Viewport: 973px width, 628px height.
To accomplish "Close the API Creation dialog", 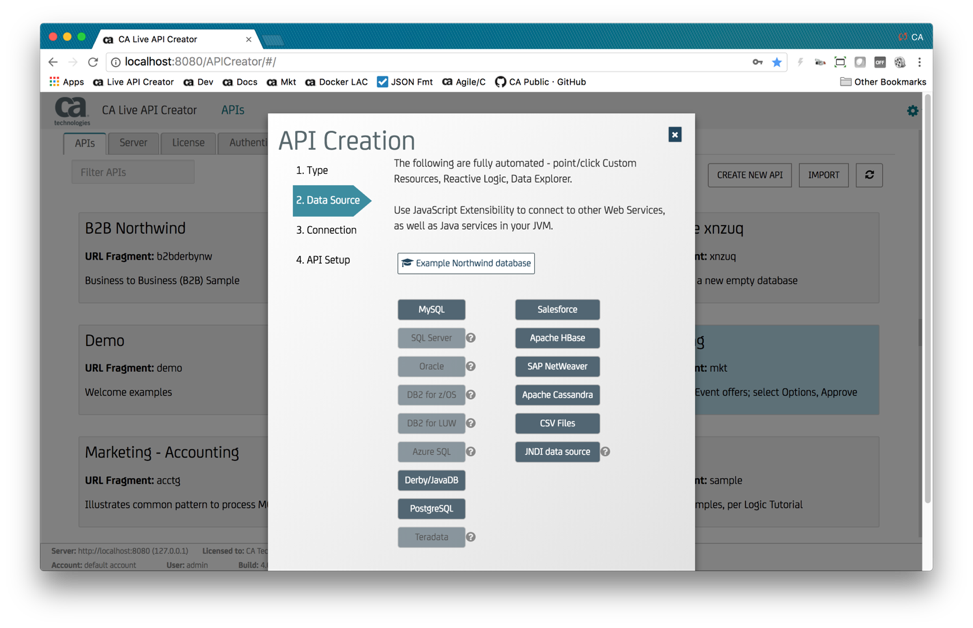I will pyautogui.click(x=675, y=135).
